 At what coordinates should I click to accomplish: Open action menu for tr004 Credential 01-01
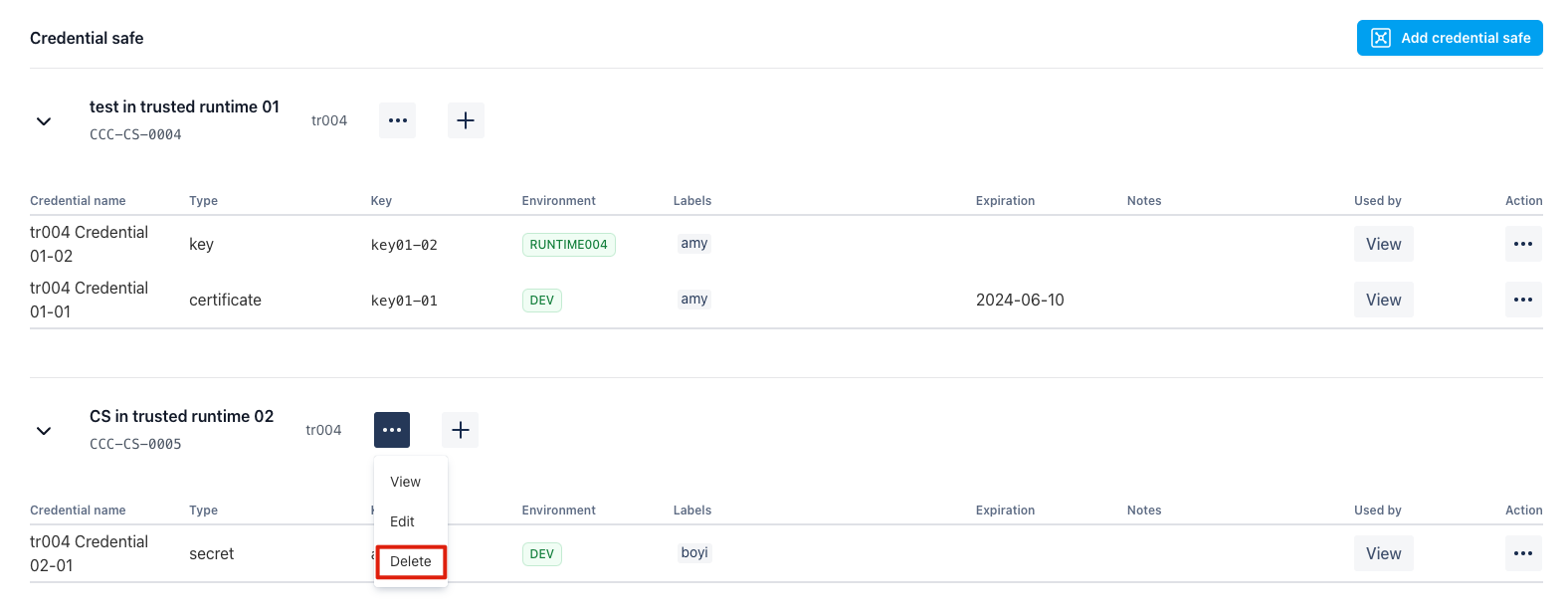[x=1523, y=300]
